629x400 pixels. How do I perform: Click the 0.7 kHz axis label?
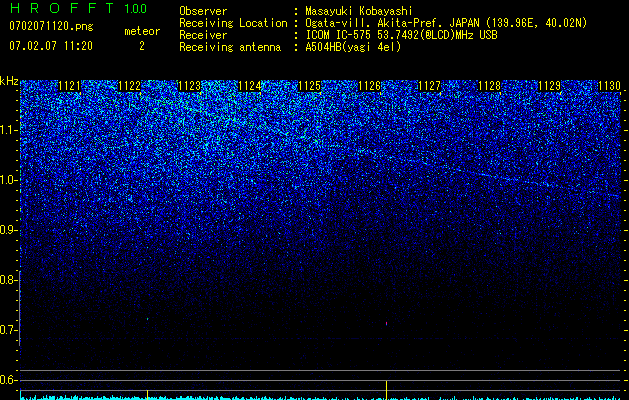tap(8, 330)
